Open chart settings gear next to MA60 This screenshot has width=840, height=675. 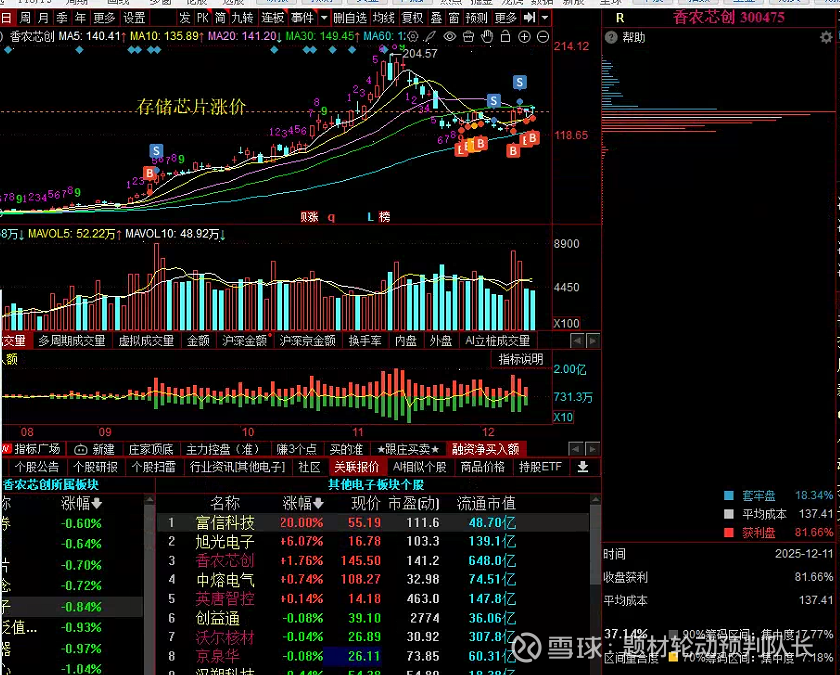(x=413, y=36)
